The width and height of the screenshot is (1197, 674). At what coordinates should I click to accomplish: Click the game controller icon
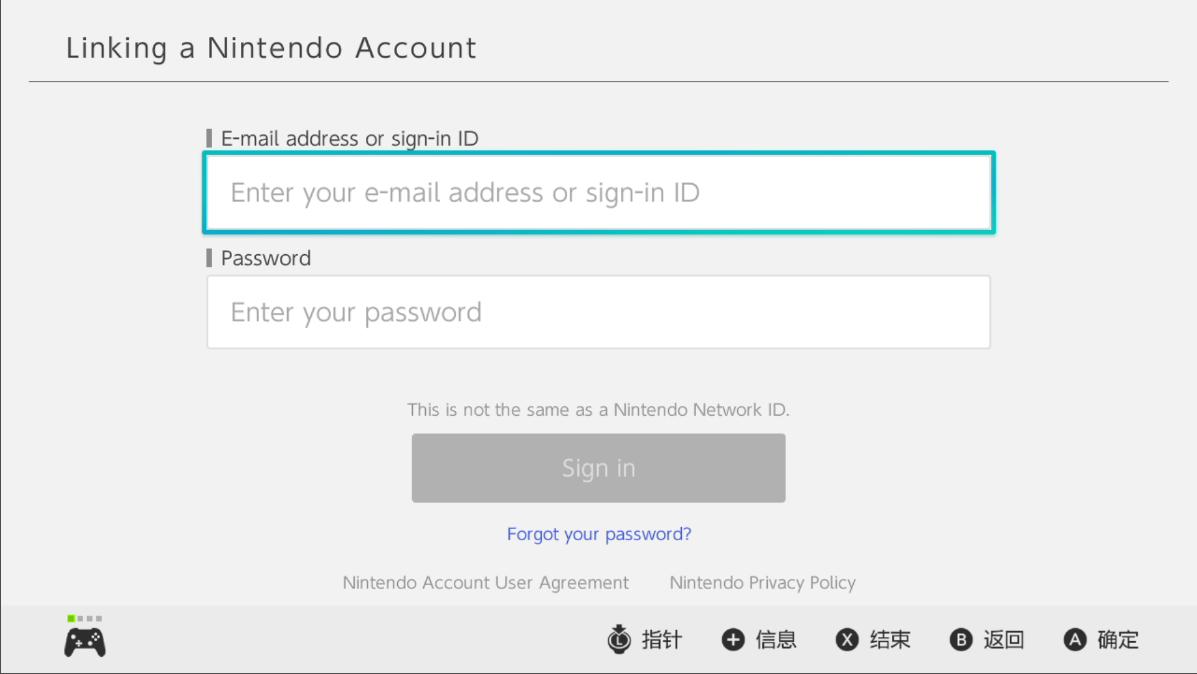click(x=85, y=642)
